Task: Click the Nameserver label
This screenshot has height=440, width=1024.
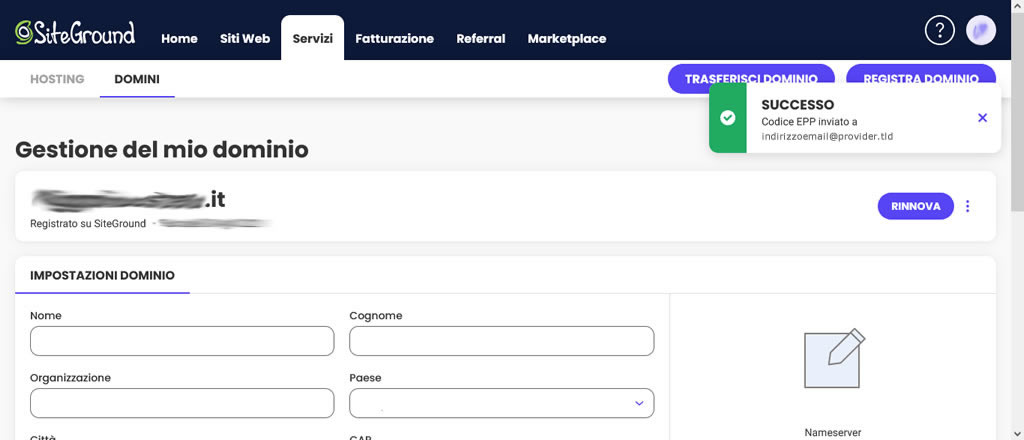Action: click(833, 432)
